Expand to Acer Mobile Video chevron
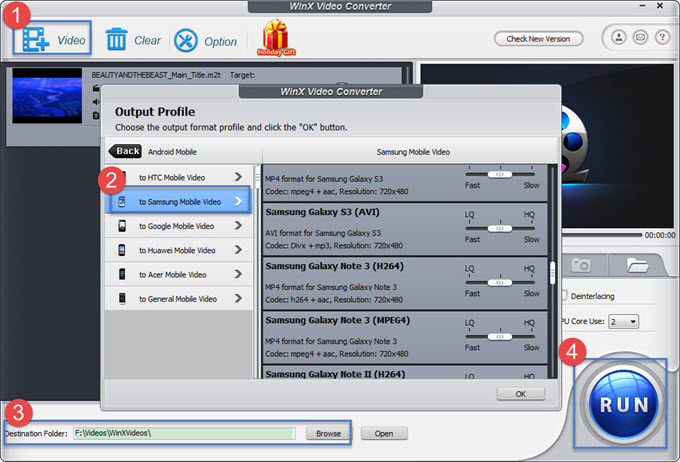680x462 pixels. [238, 274]
